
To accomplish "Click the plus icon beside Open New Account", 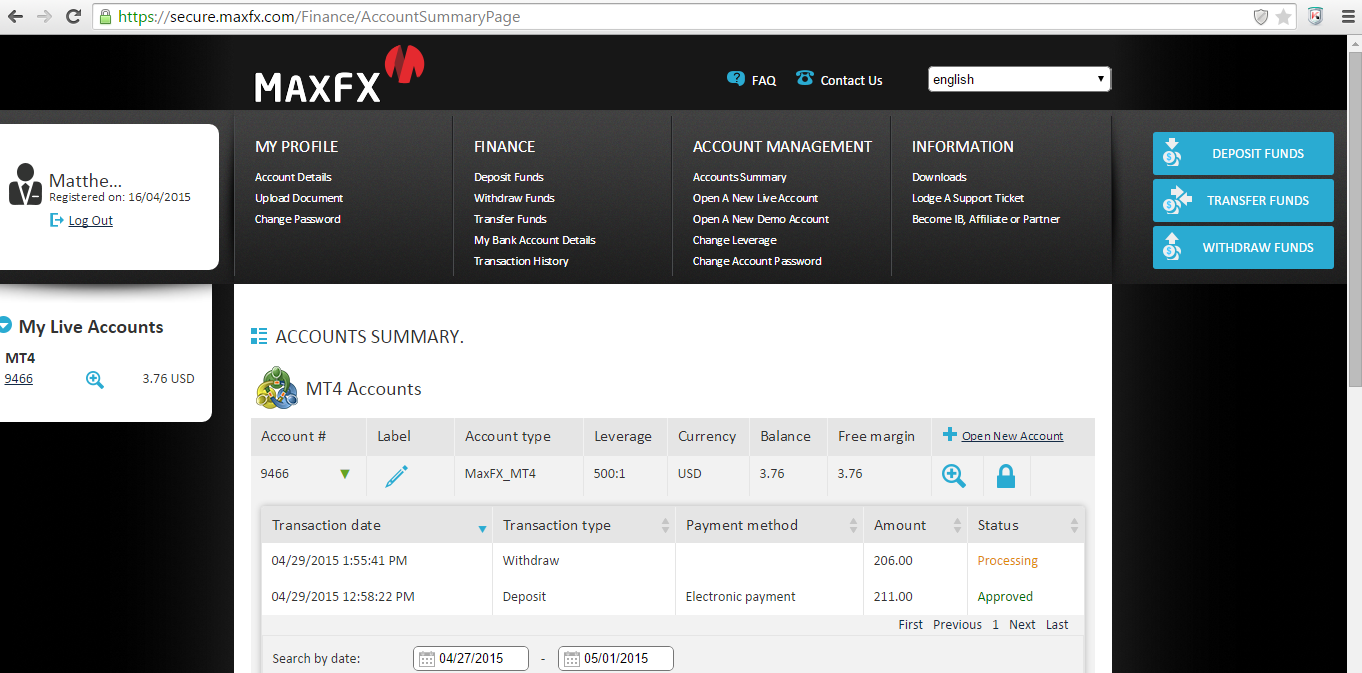I will (x=950, y=435).
